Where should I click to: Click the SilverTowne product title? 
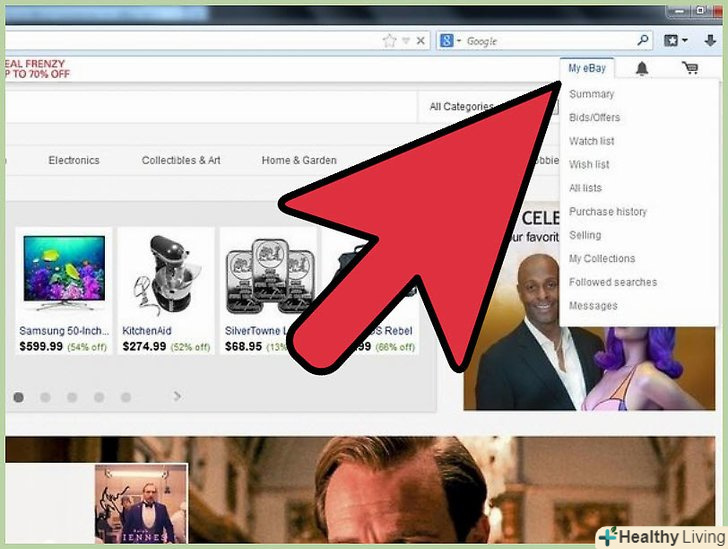pyautogui.click(x=254, y=331)
